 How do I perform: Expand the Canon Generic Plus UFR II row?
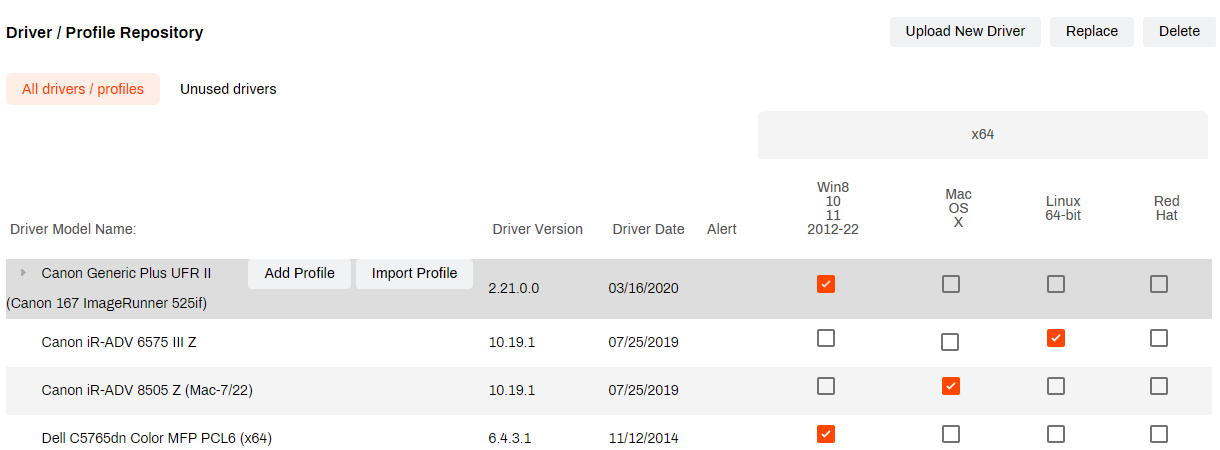pyautogui.click(x=23, y=272)
